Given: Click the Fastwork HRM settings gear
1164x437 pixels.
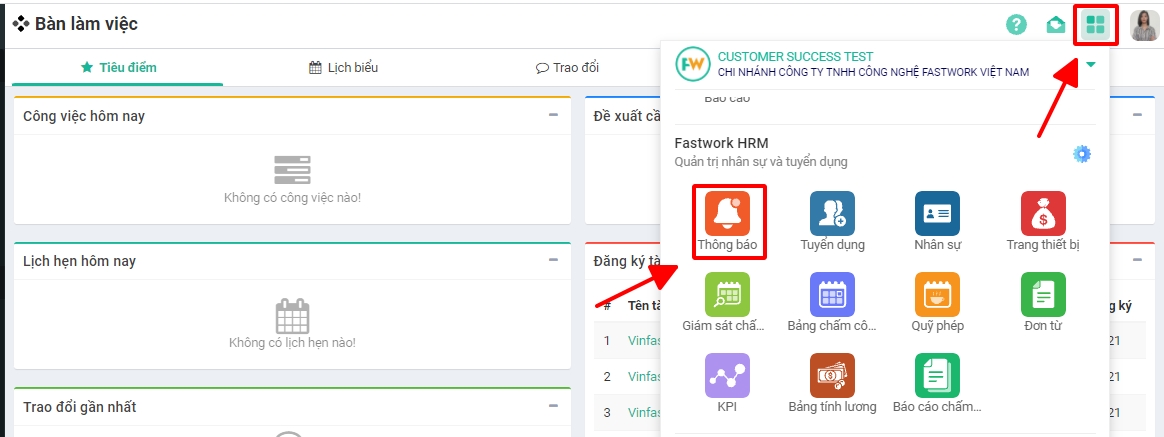Looking at the screenshot, I should pyautogui.click(x=1081, y=154).
